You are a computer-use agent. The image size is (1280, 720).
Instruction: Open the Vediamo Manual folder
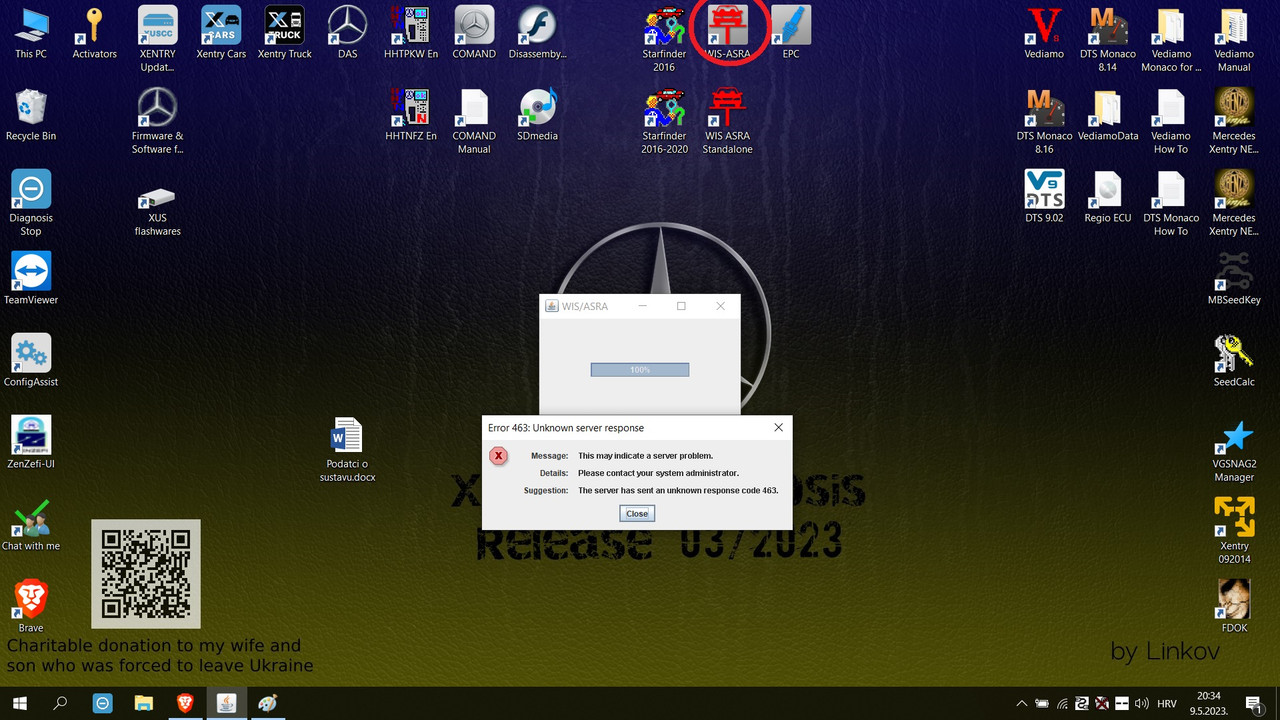1234,38
